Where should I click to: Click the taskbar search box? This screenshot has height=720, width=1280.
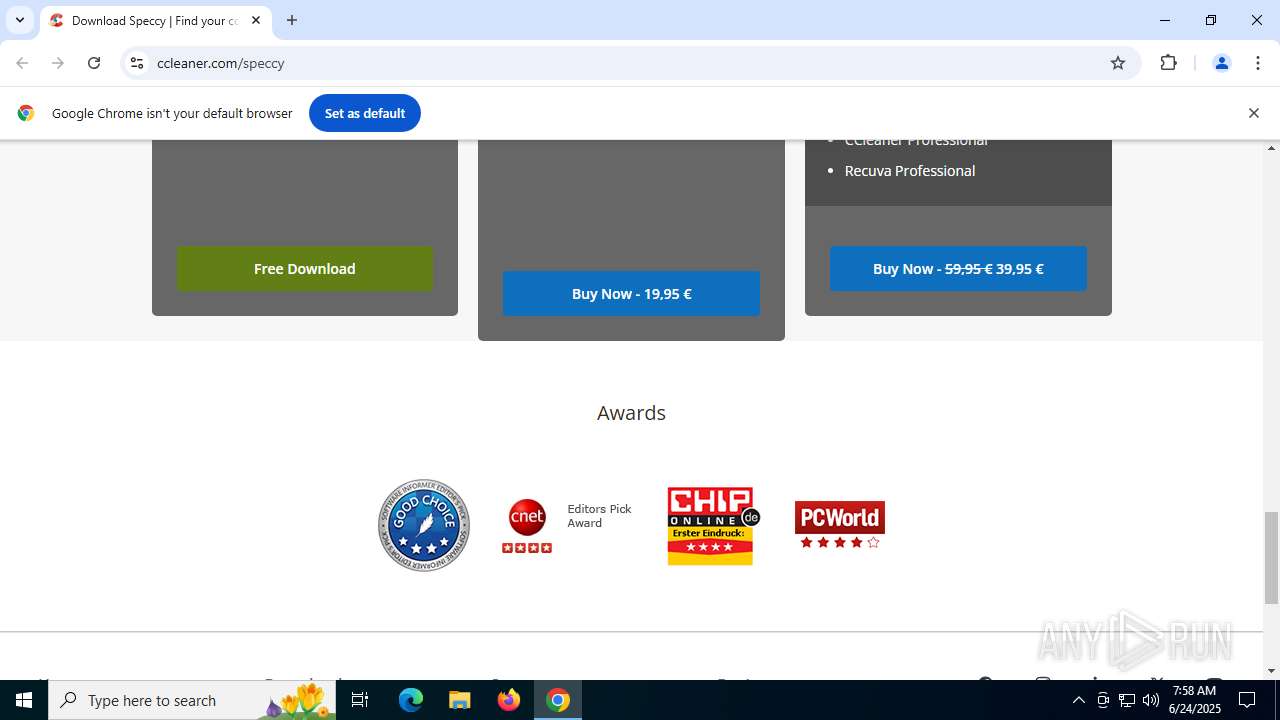pos(192,700)
